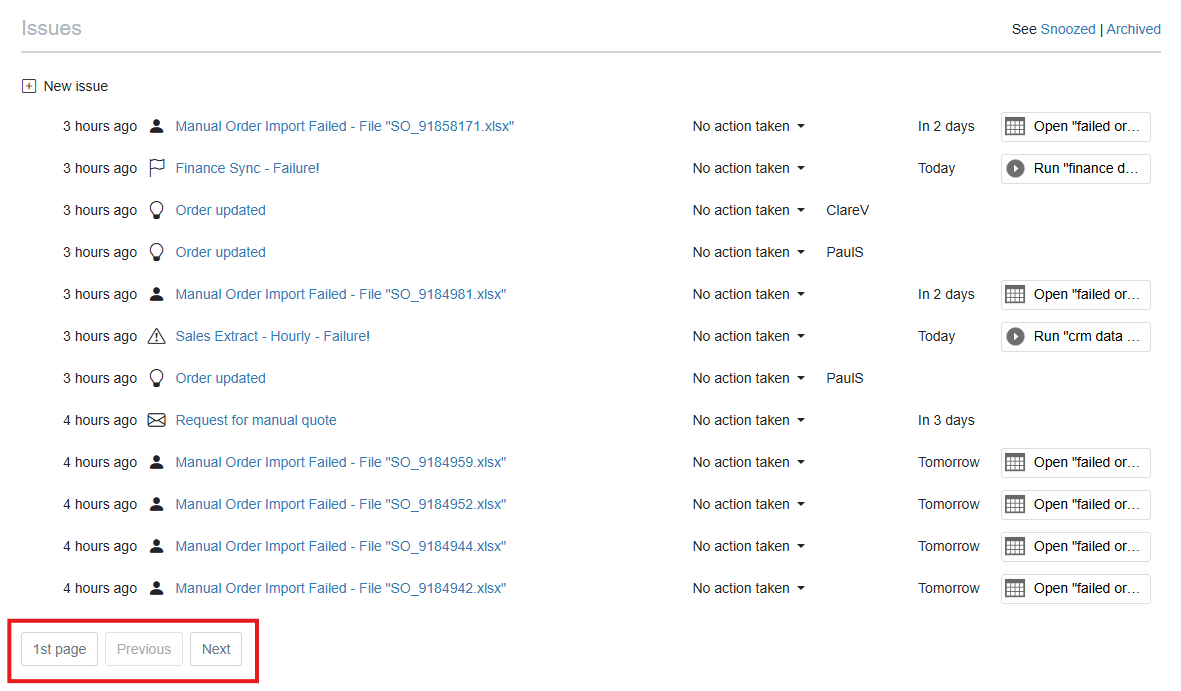Click the ClareV assignee name
Image resolution: width=1181 pixels, height=691 pixels.
pos(847,210)
